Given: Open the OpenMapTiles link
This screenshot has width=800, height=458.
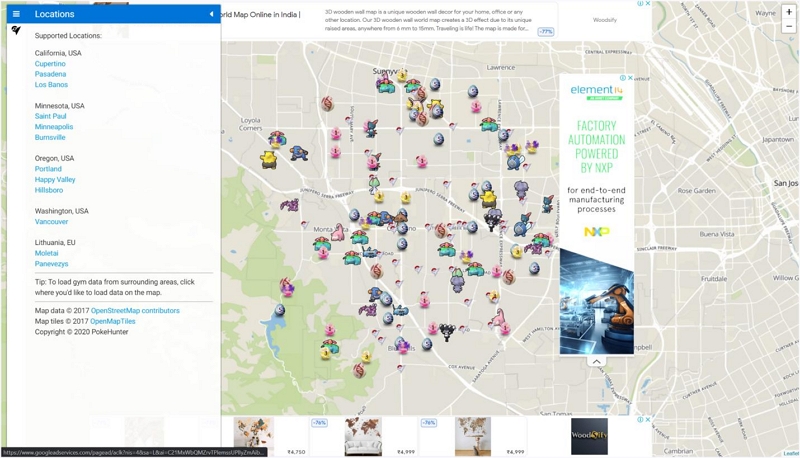Looking at the screenshot, I should [x=113, y=321].
